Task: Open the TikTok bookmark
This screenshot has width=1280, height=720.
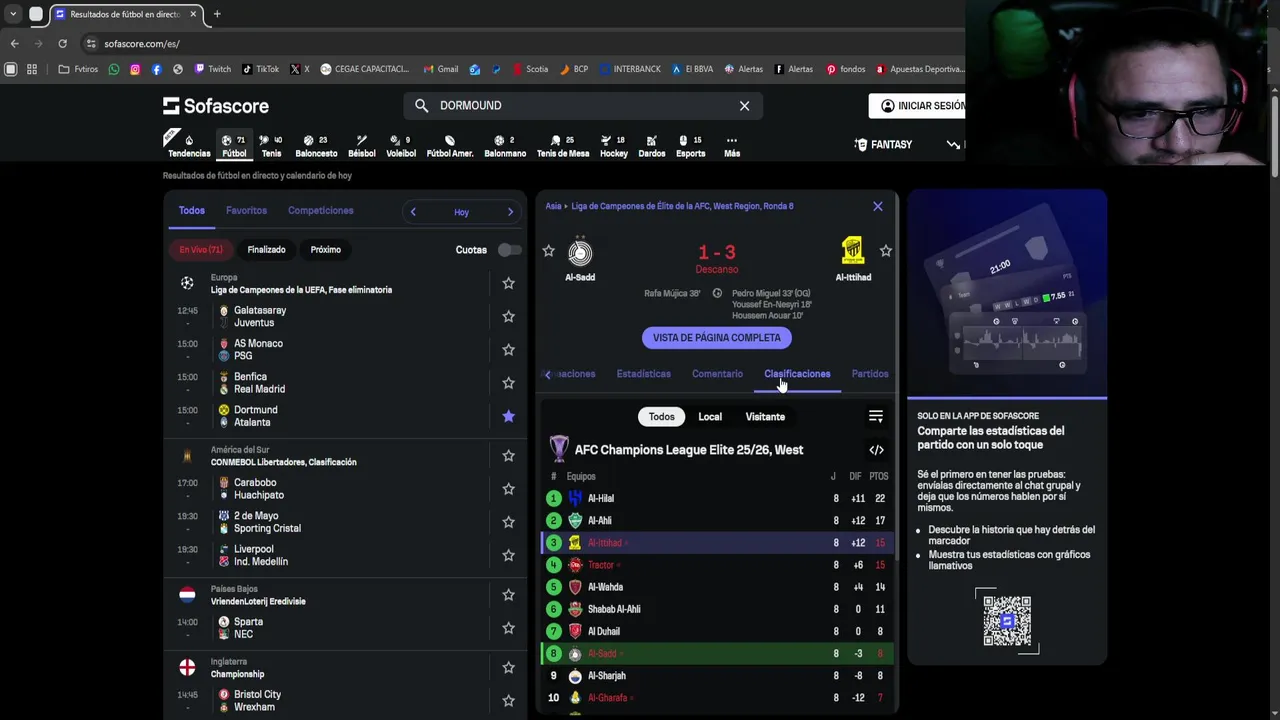Action: coord(260,69)
